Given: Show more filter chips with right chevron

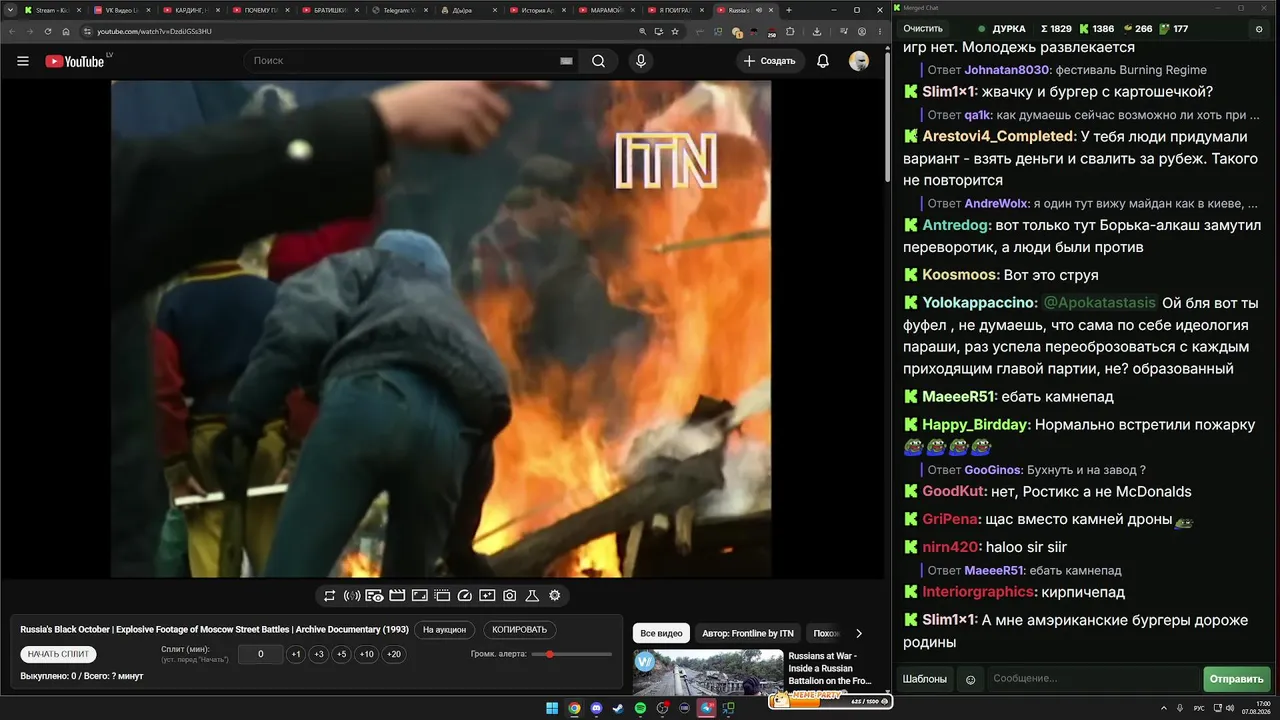Looking at the screenshot, I should (x=858, y=633).
